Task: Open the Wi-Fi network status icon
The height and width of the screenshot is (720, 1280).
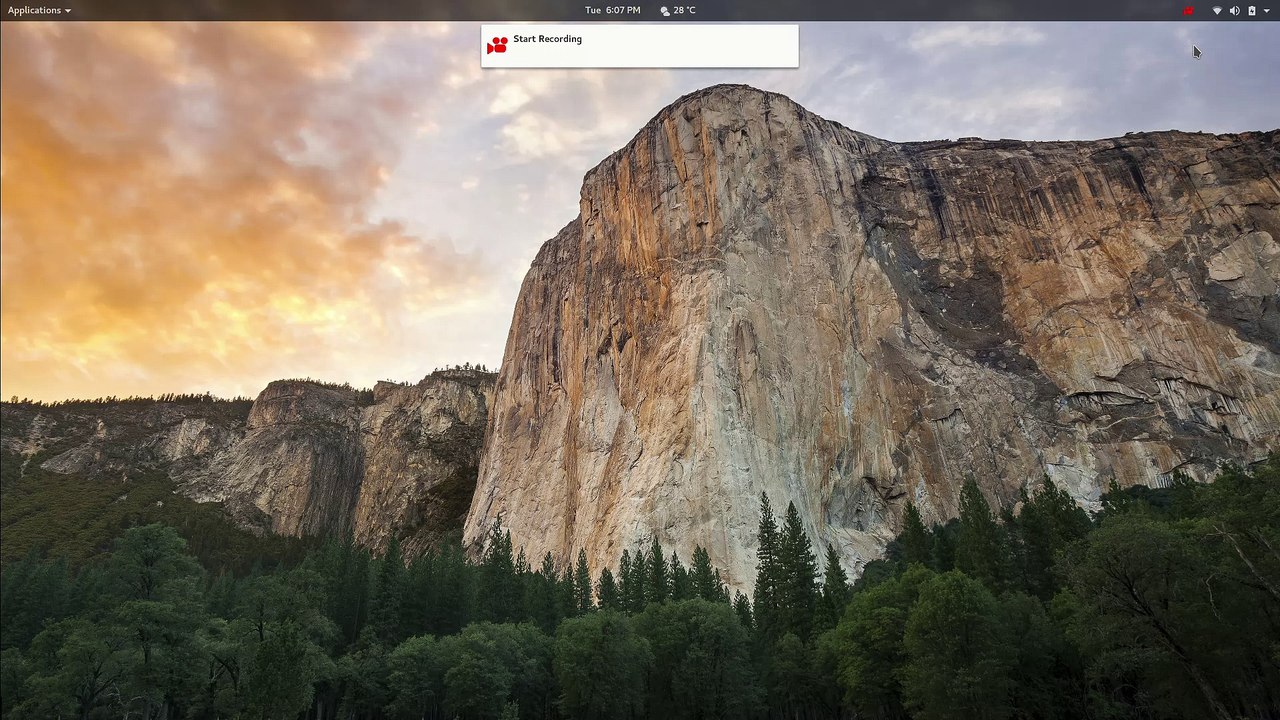Action: [1217, 10]
